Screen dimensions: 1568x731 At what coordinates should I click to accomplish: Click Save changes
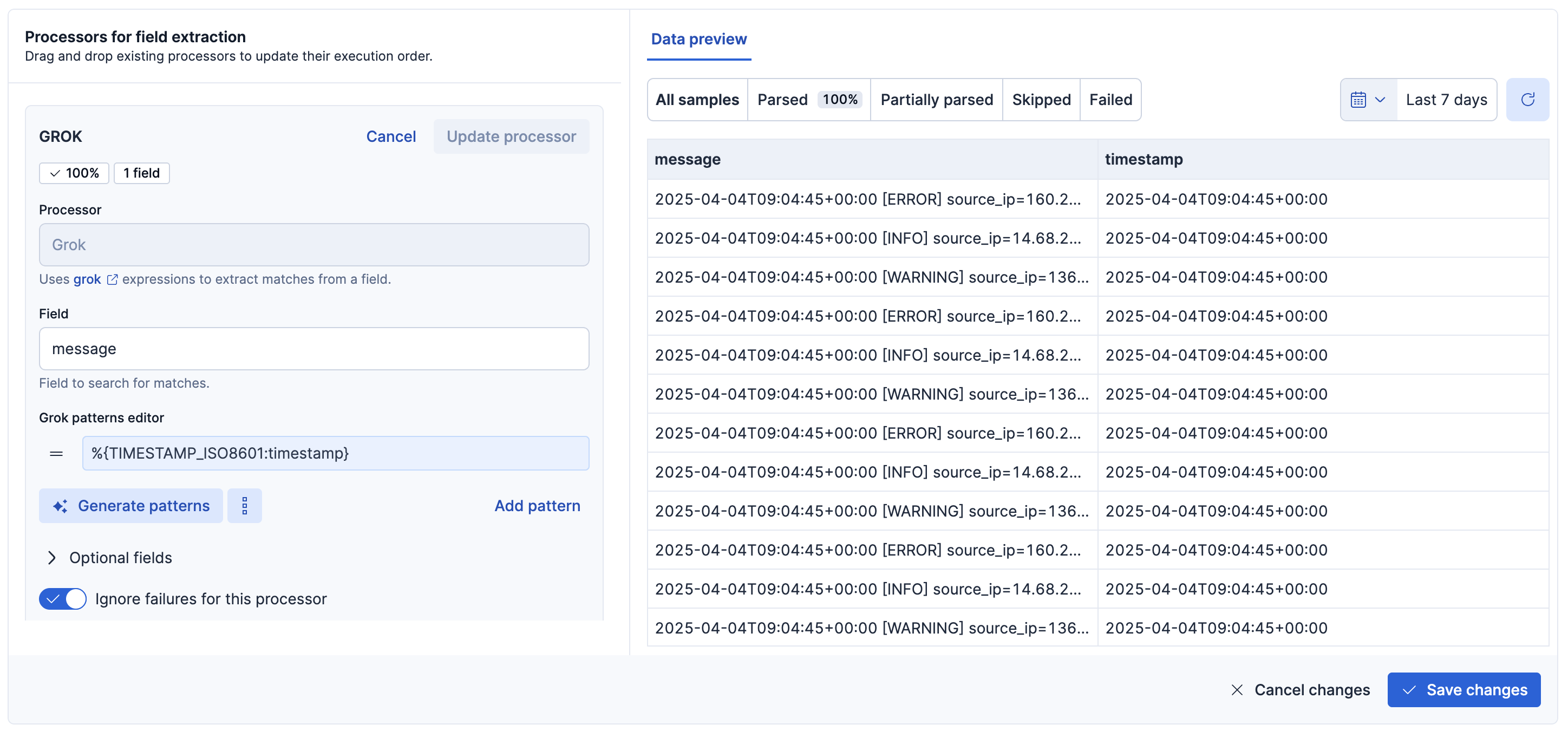pos(1464,690)
